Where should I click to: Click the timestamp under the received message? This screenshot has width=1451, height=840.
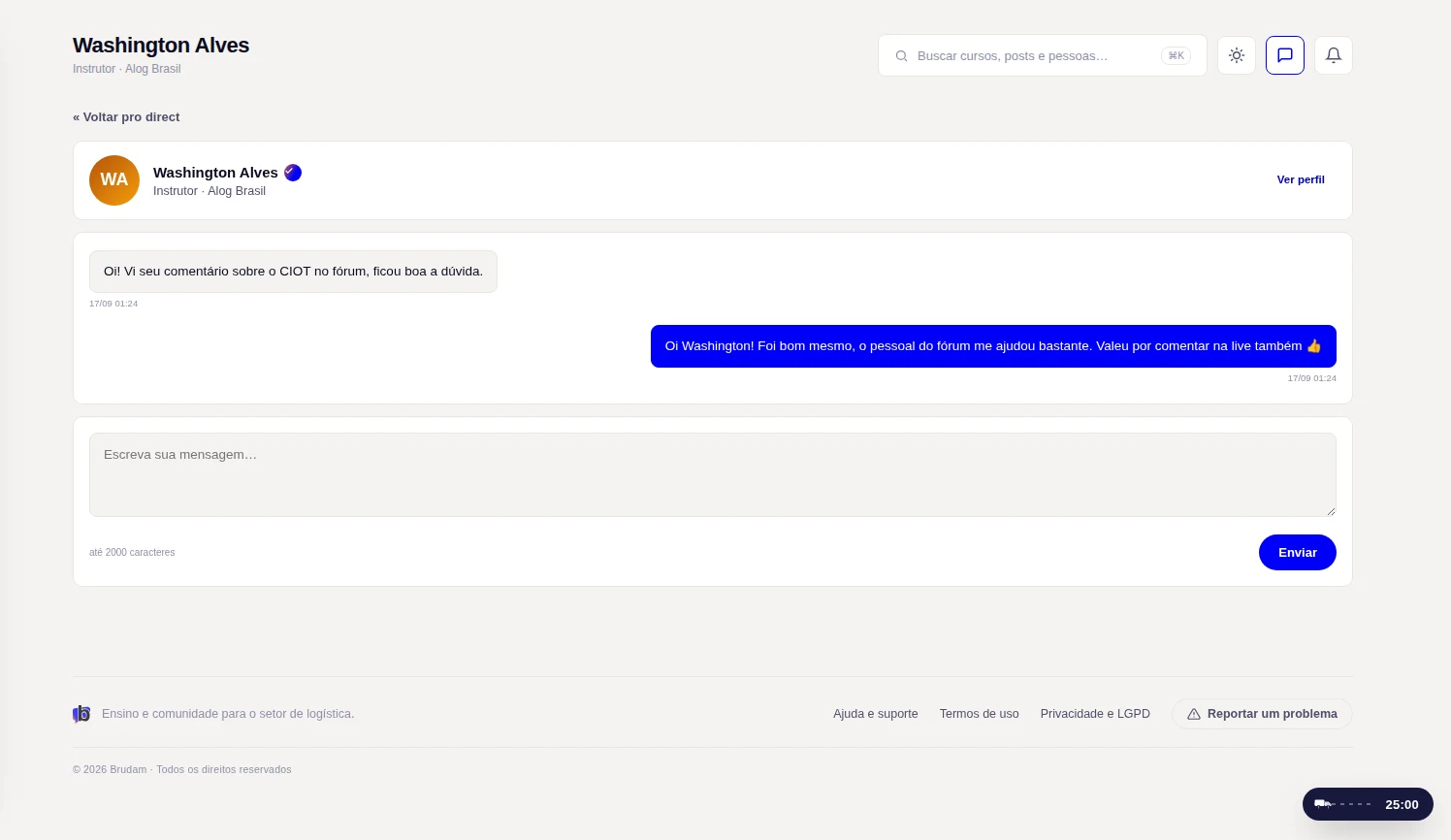coord(113,304)
